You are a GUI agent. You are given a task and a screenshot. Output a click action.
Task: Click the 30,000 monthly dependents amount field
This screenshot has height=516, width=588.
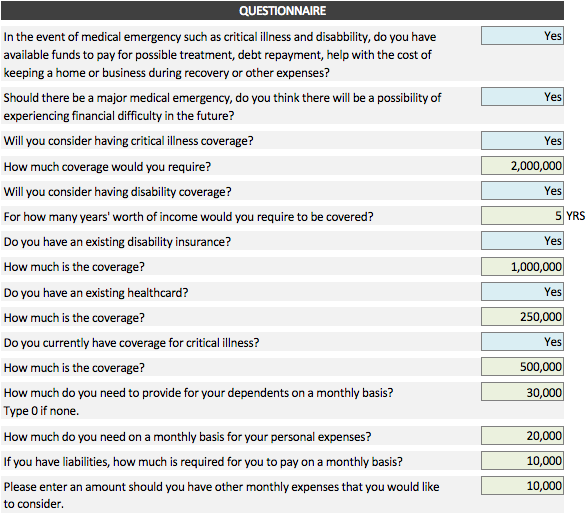coord(522,392)
